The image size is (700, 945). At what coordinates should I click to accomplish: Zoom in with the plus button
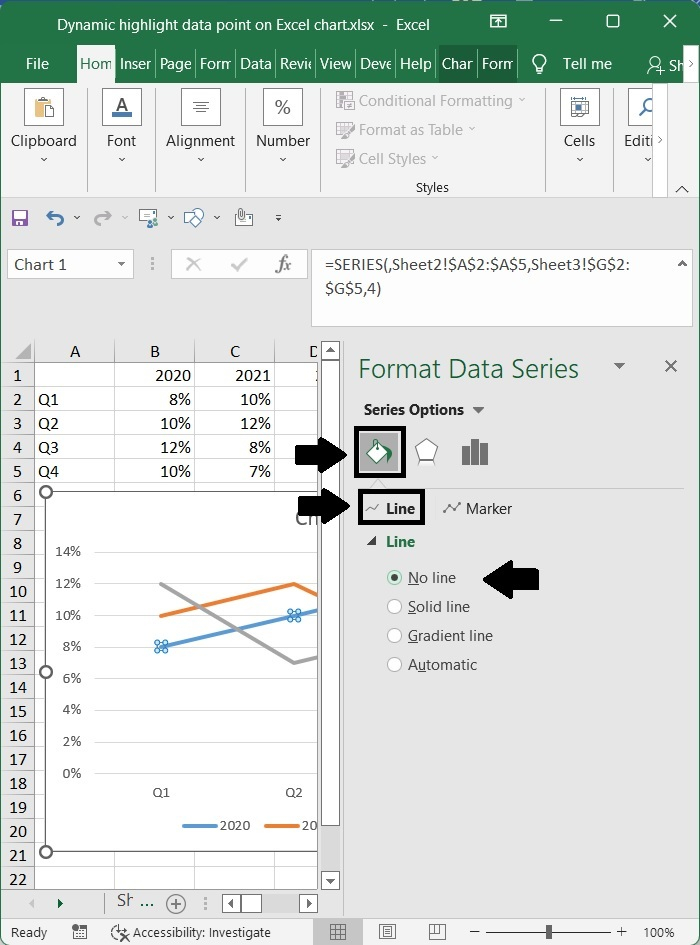point(622,932)
